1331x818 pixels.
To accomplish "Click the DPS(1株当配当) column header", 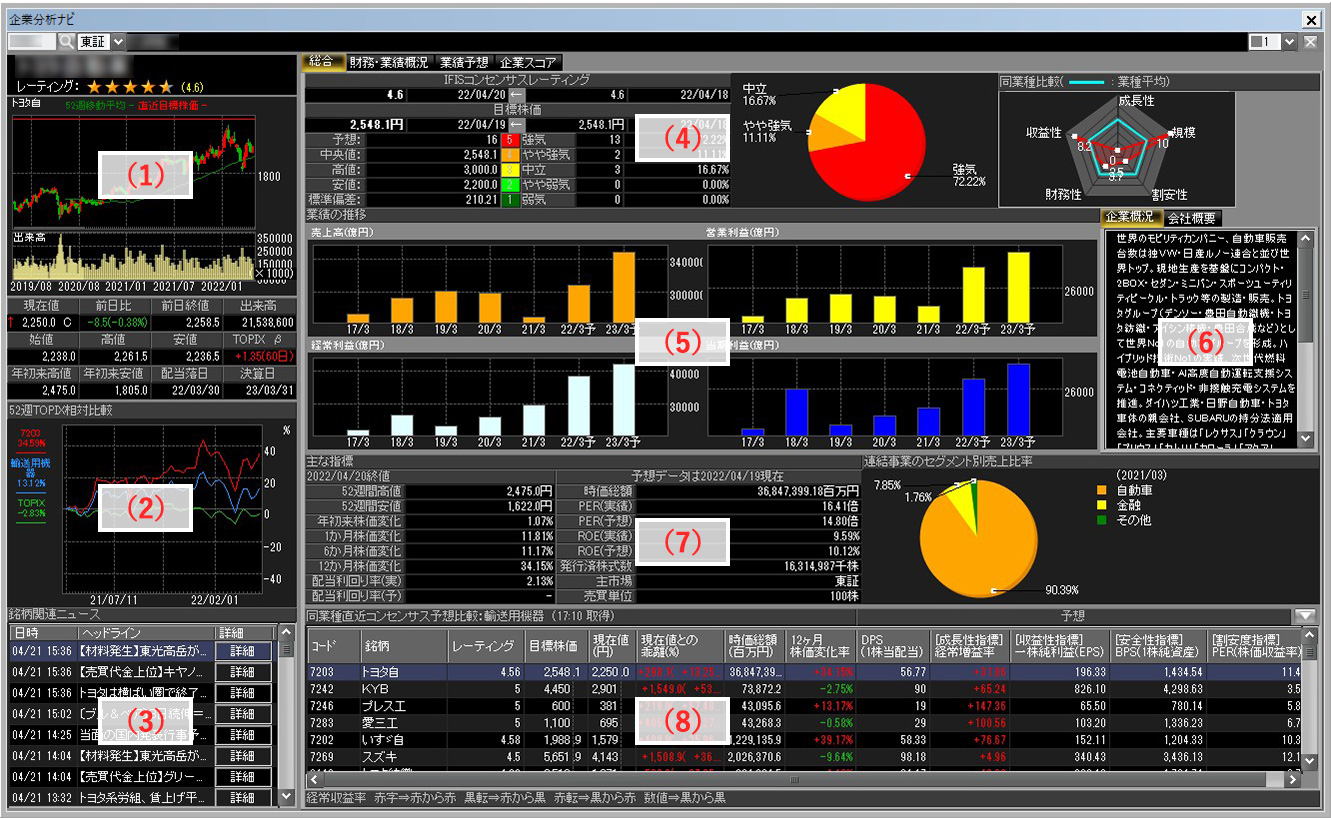I will click(x=891, y=645).
